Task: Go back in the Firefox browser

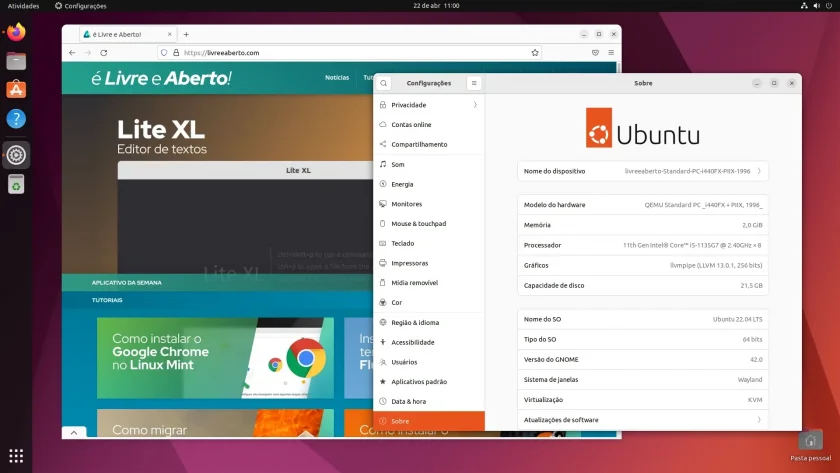Action: click(72, 52)
